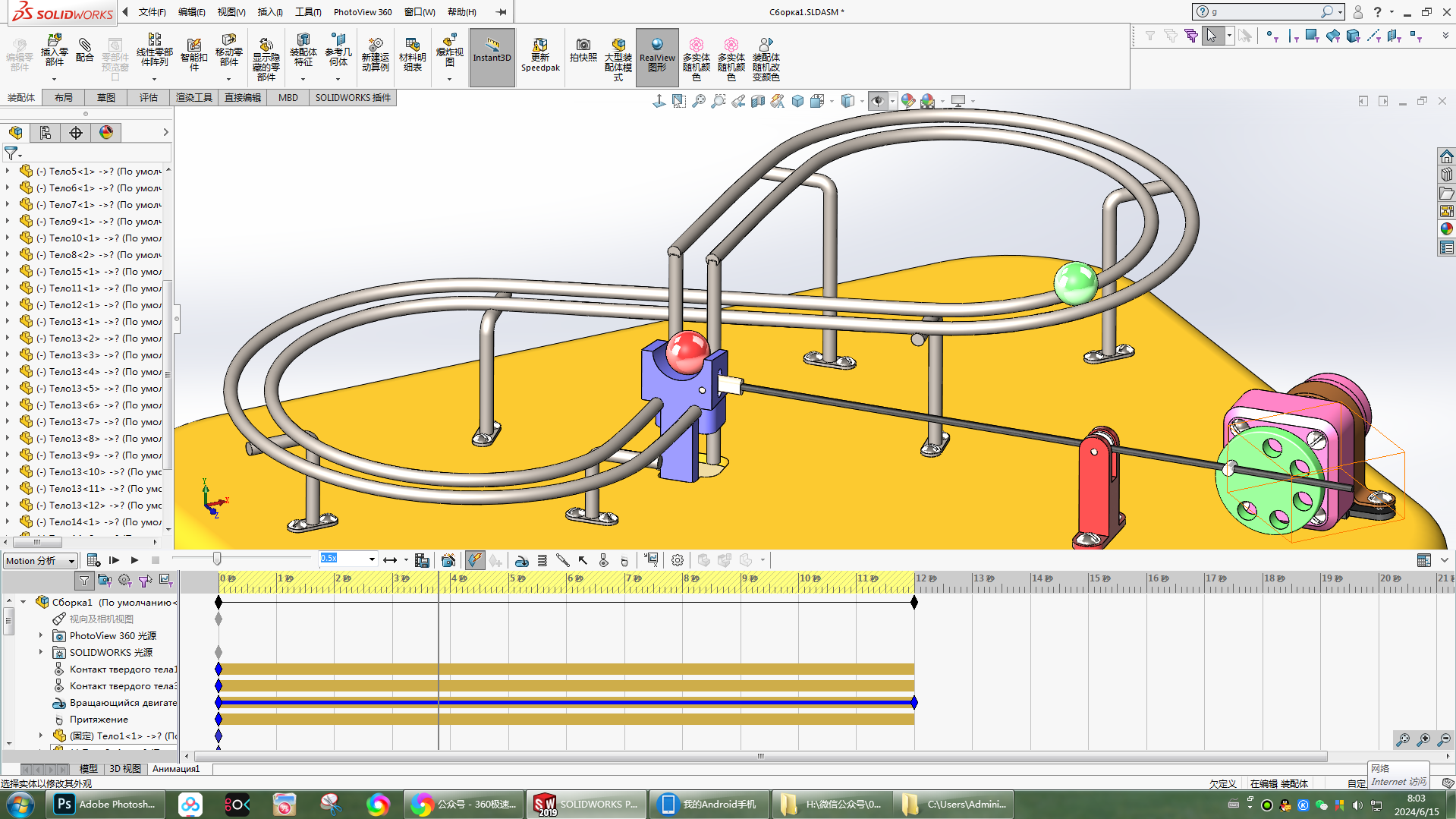Open motion study properties gear icon
The height and width of the screenshot is (819, 1456).
678,560
